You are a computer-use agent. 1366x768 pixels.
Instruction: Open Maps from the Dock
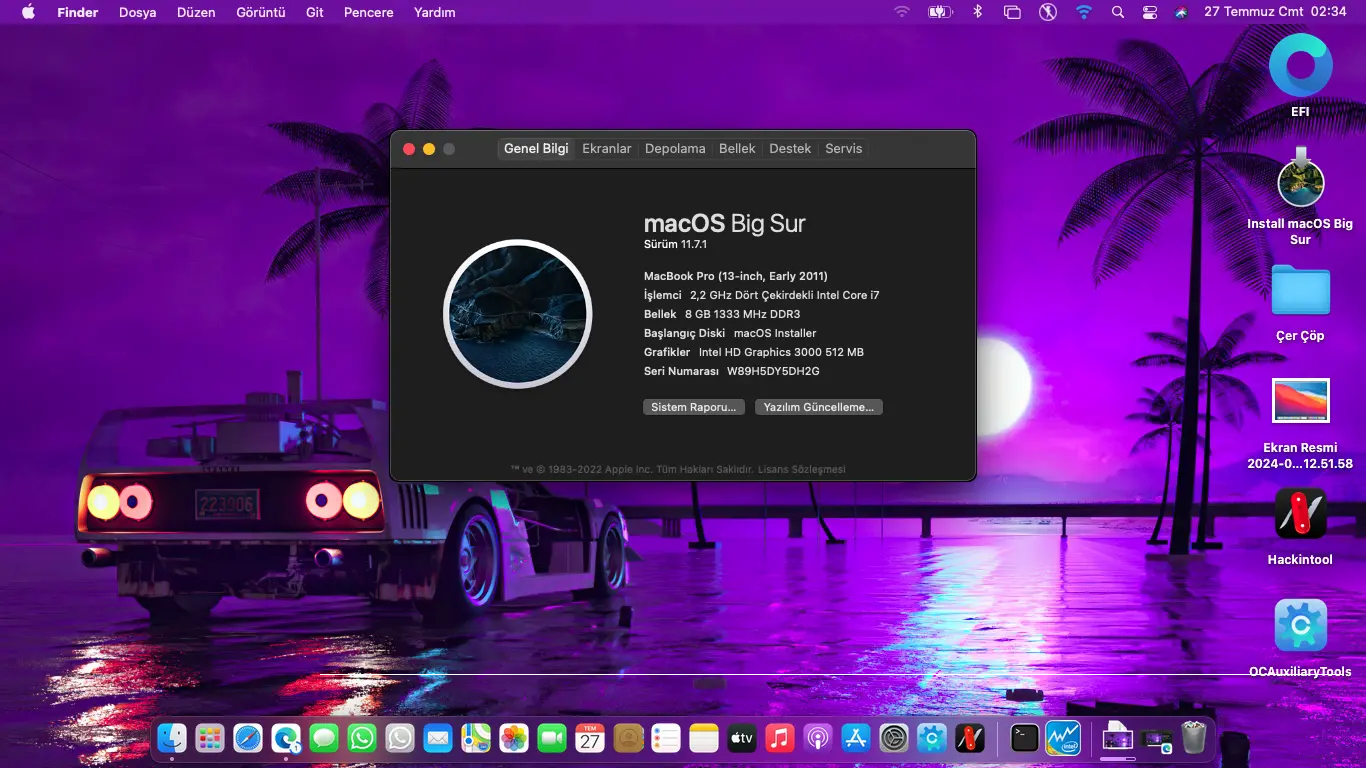tap(476, 738)
